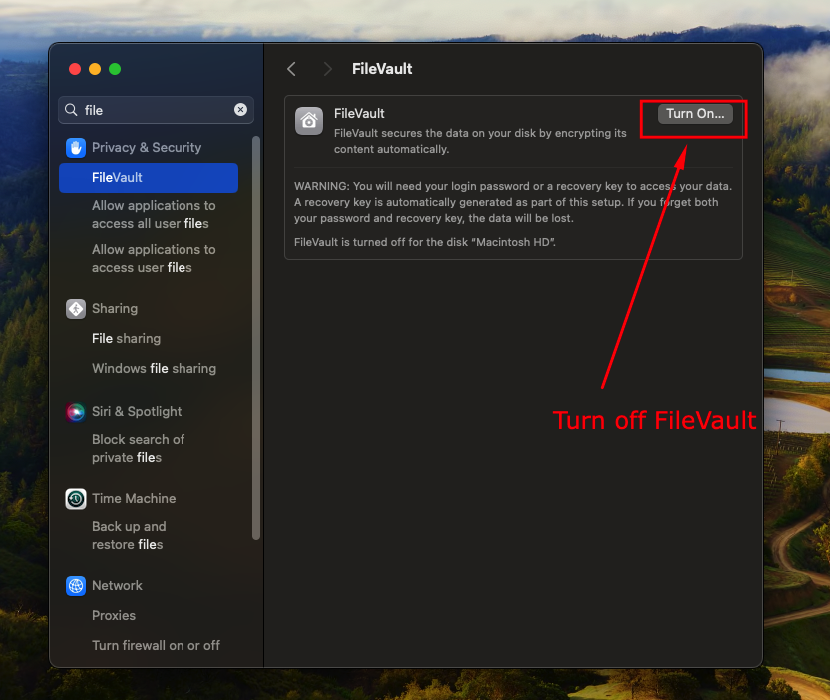The width and height of the screenshot is (830, 700).
Task: Select Windows file sharing option
Action: tap(153, 368)
